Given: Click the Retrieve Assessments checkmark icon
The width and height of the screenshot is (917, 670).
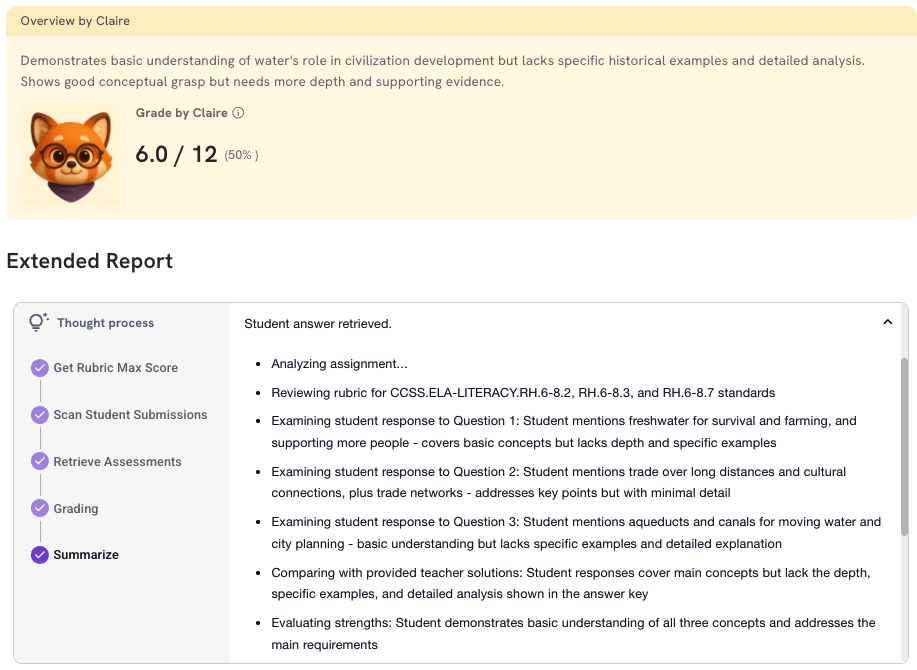Looking at the screenshot, I should coord(40,461).
